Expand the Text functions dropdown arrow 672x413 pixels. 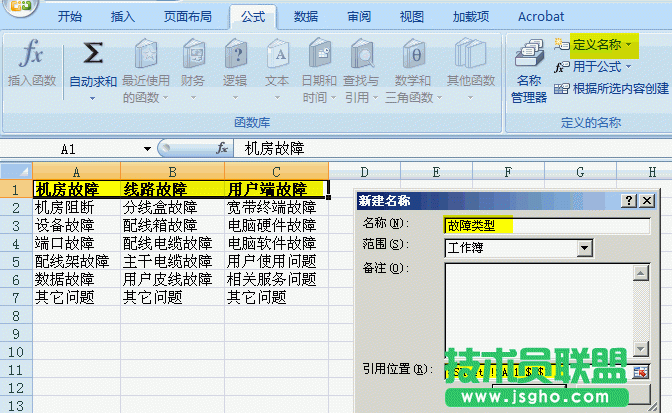277,98
